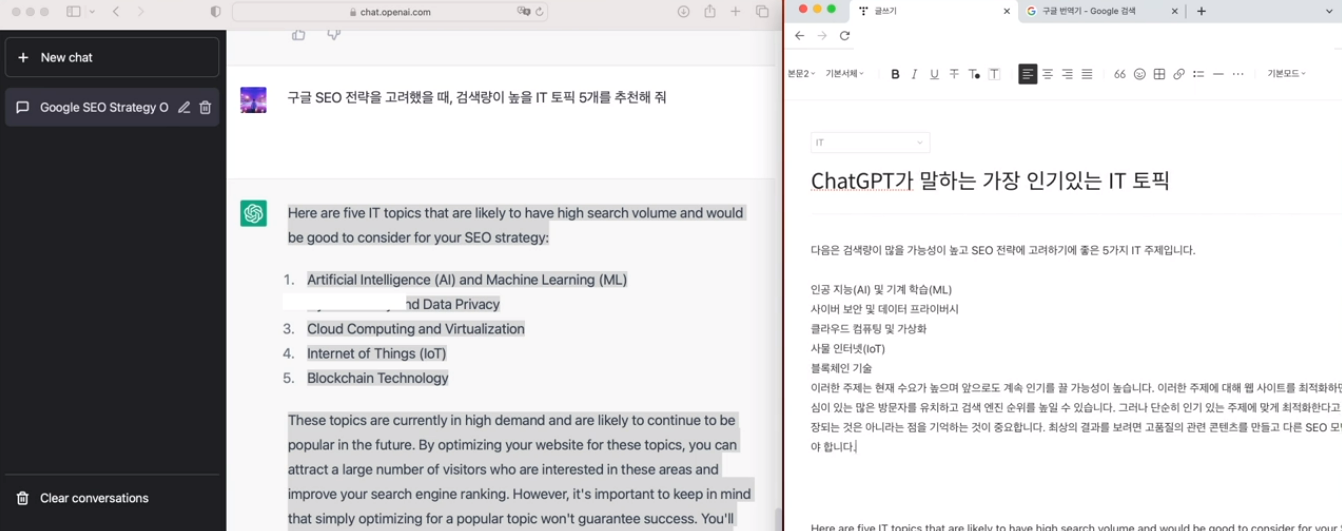Click Safari translate icon in address bar

pos(523,12)
